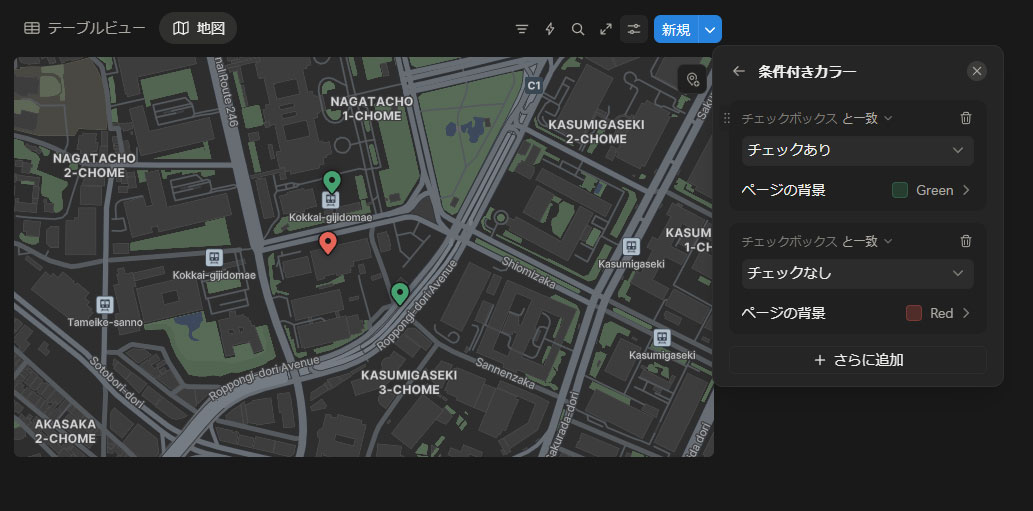This screenshot has height=511, width=1033.
Task: Open view settings sliders icon
Action: click(633, 29)
